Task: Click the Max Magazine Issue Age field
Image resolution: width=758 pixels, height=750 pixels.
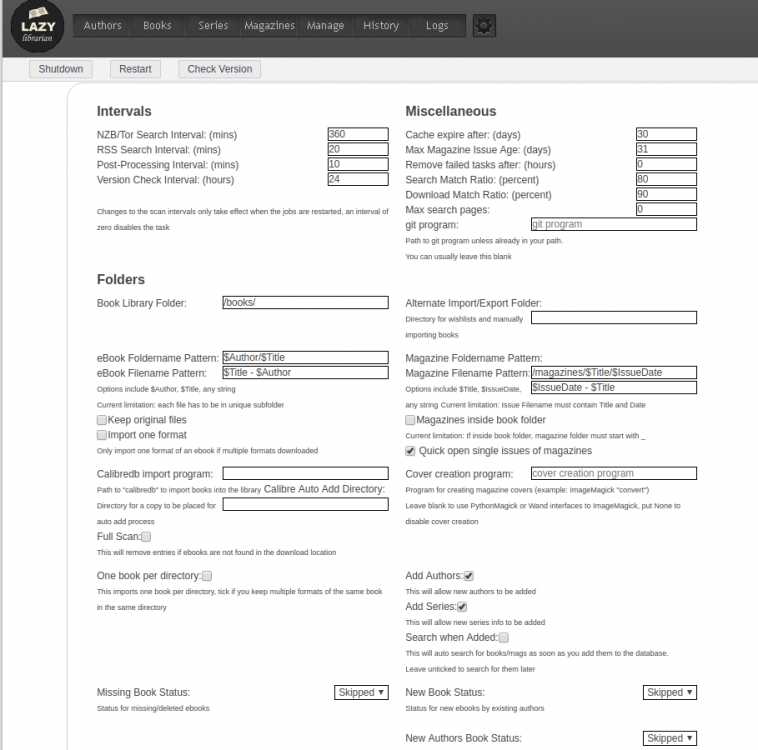Action: 666,149
